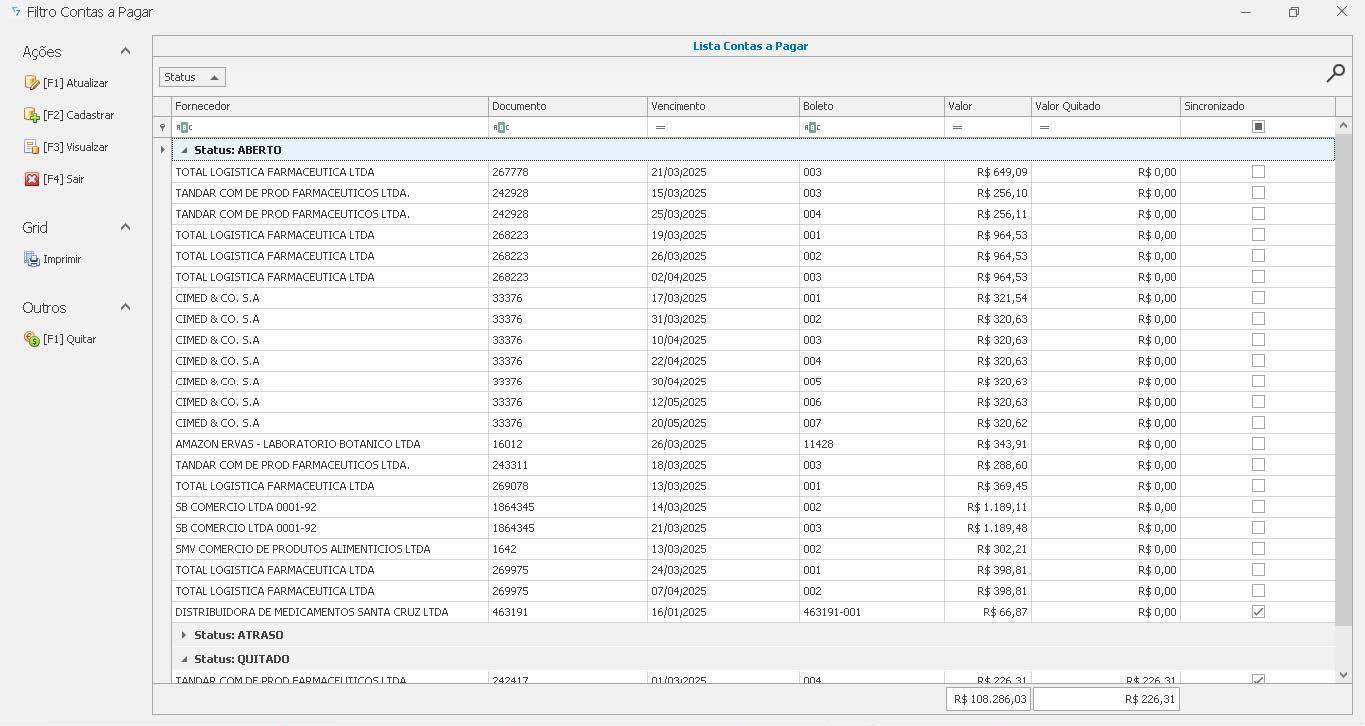Click the filter icon for Fornecedor column
Image resolution: width=1365 pixels, height=726 pixels.
(183, 127)
